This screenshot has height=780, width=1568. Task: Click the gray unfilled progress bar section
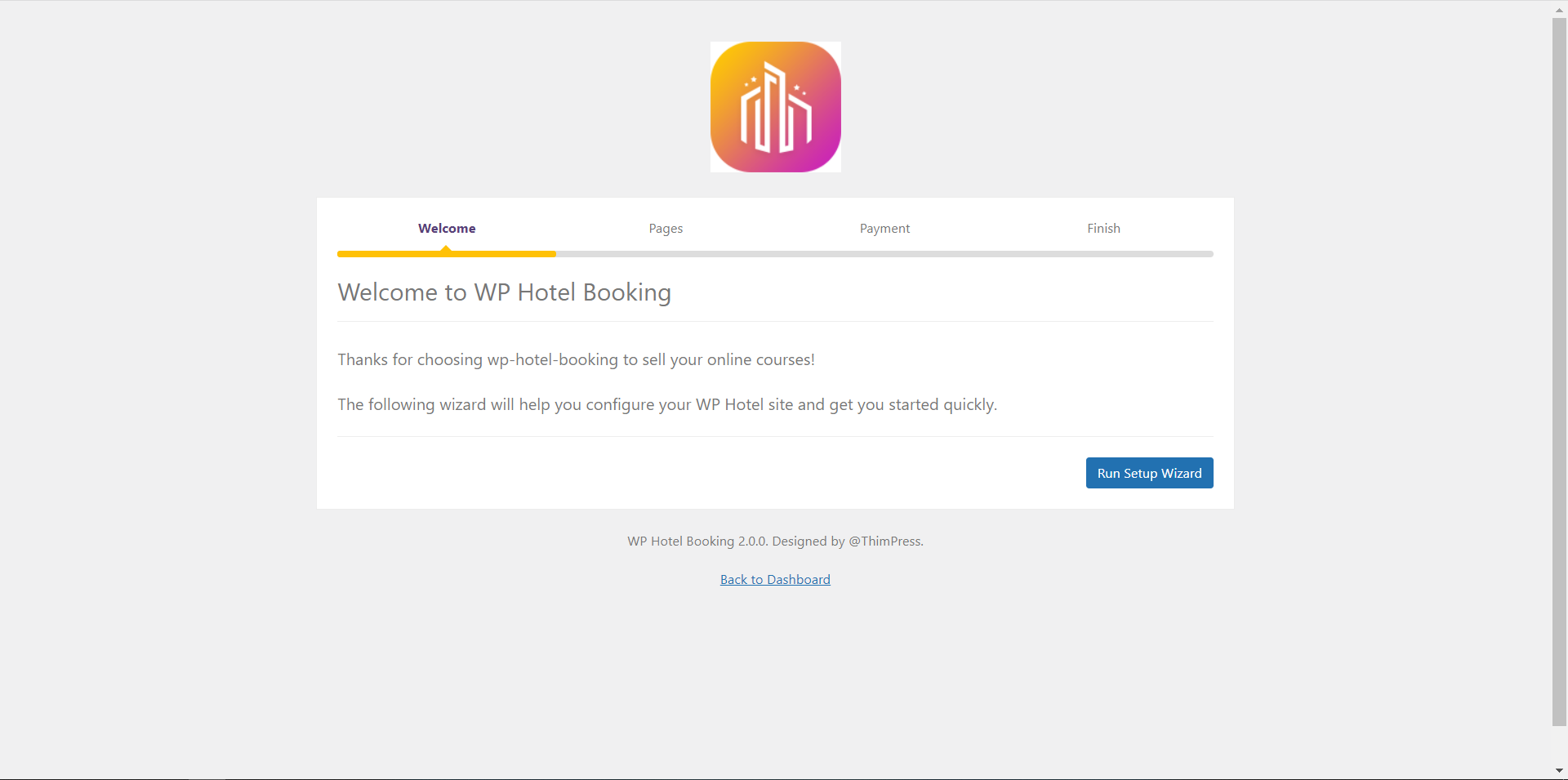[x=884, y=254]
